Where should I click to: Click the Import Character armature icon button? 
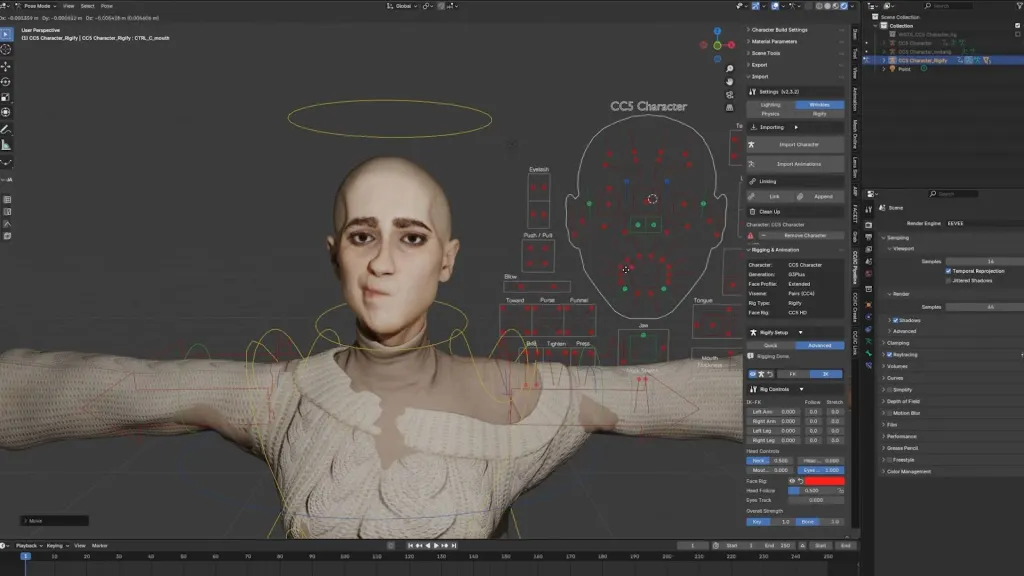752,145
